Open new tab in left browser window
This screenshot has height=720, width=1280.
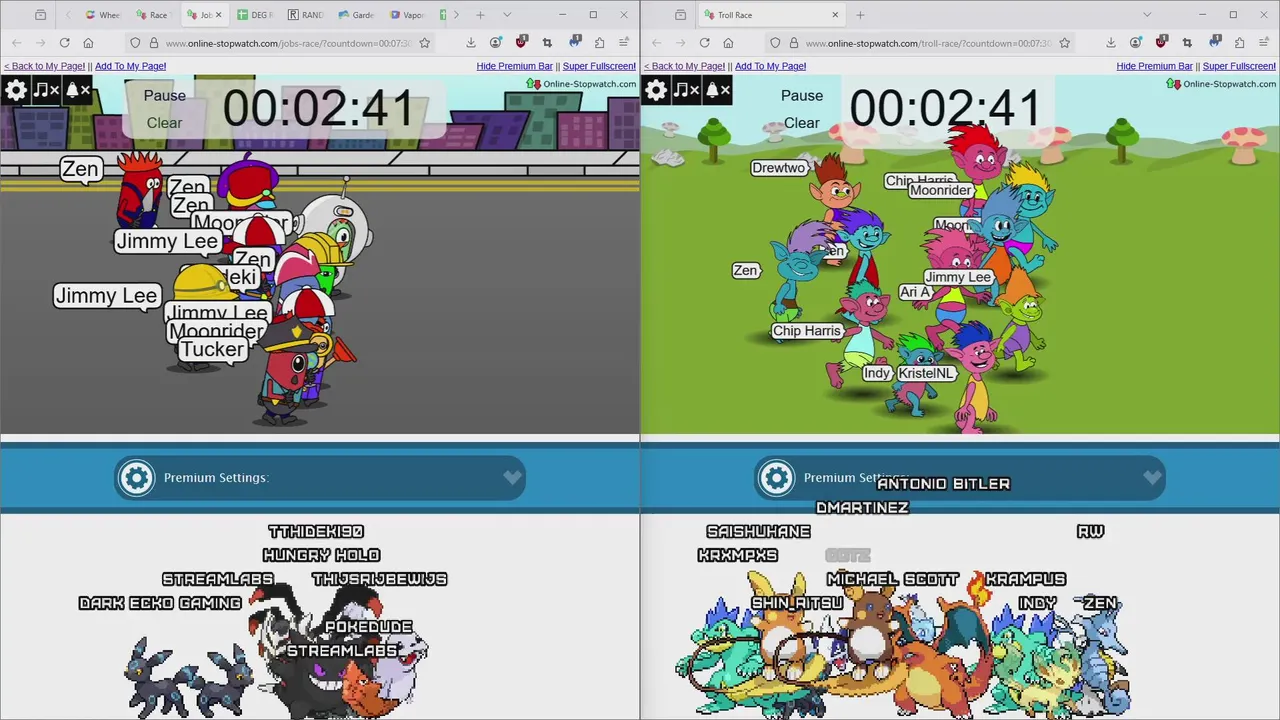(x=480, y=15)
